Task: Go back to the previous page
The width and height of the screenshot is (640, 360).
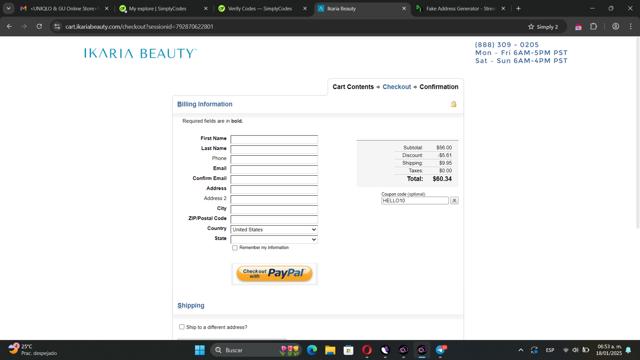Action: pyautogui.click(x=9, y=27)
